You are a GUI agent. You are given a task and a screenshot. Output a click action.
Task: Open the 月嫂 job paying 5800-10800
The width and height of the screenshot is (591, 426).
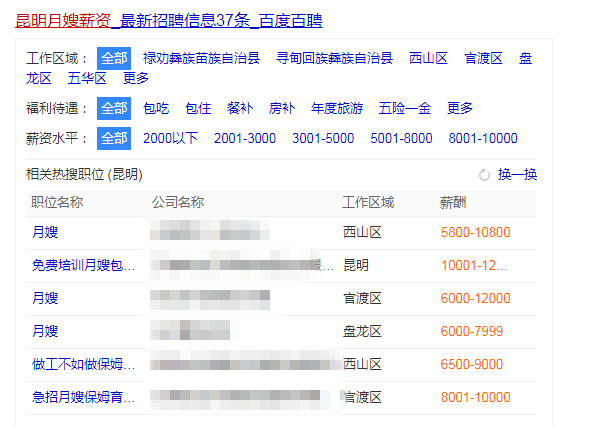point(45,232)
